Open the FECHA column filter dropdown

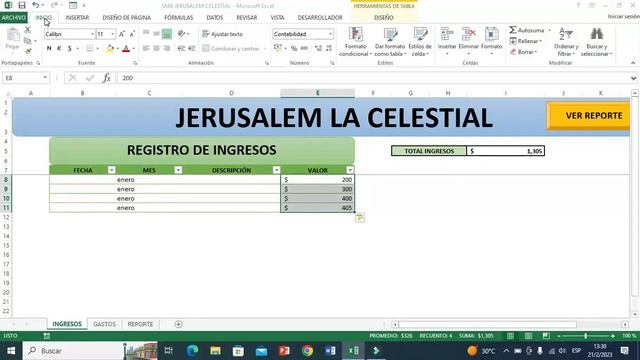111,170
